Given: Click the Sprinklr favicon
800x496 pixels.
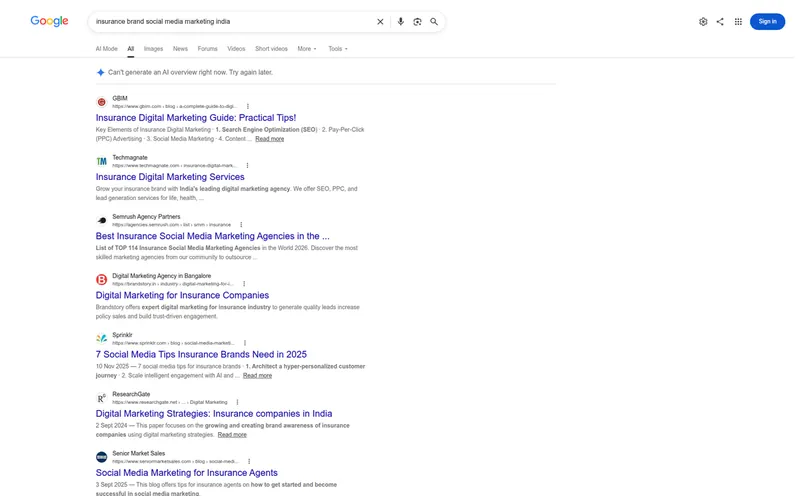Looking at the screenshot, I should pyautogui.click(x=102, y=339).
